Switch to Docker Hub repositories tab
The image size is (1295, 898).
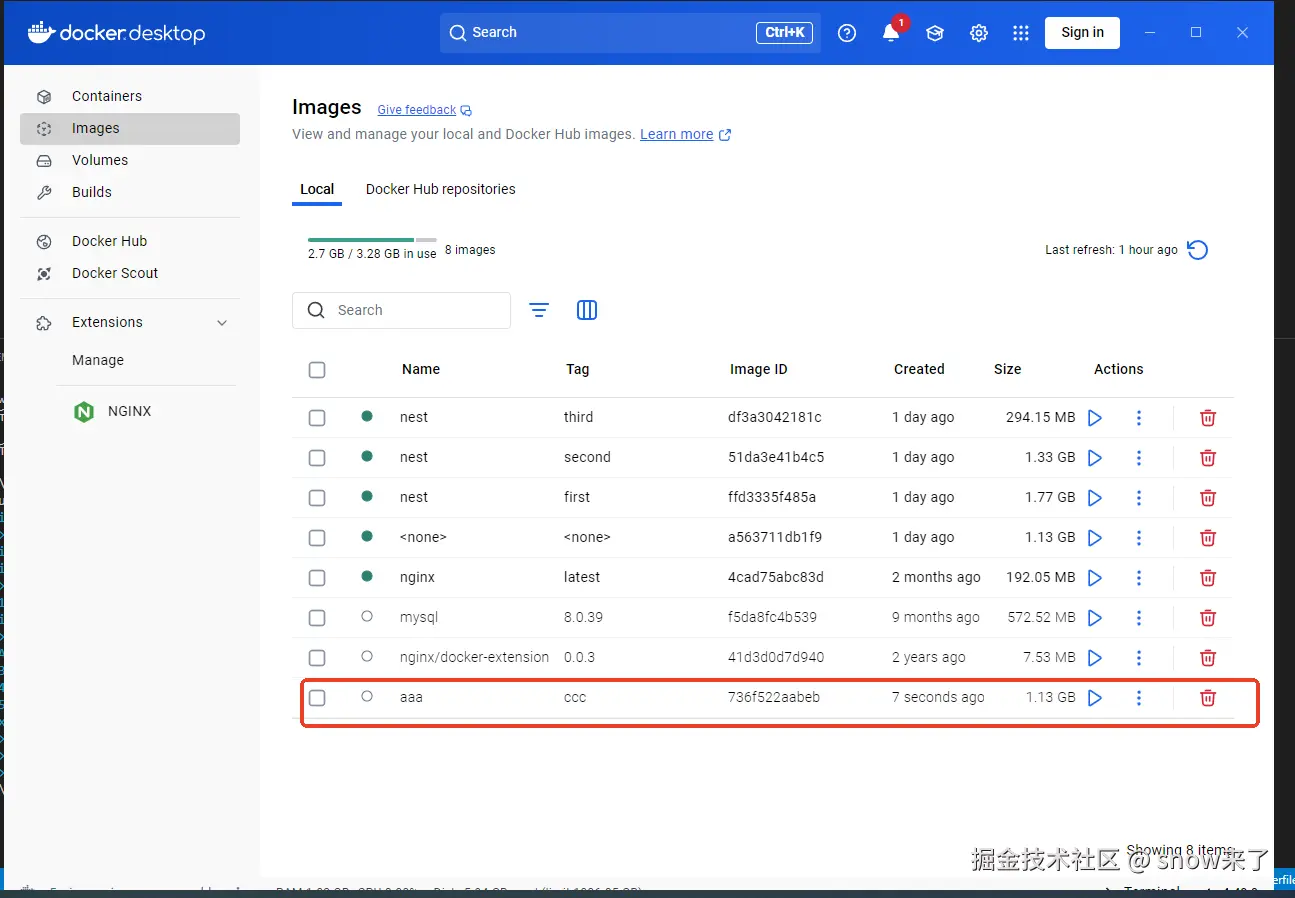click(x=441, y=189)
